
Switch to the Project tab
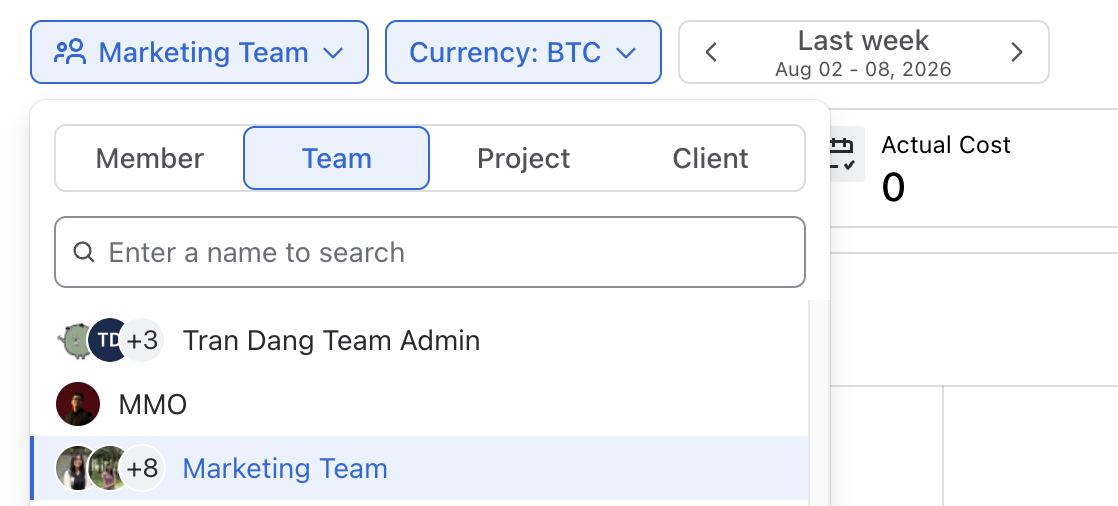point(523,158)
